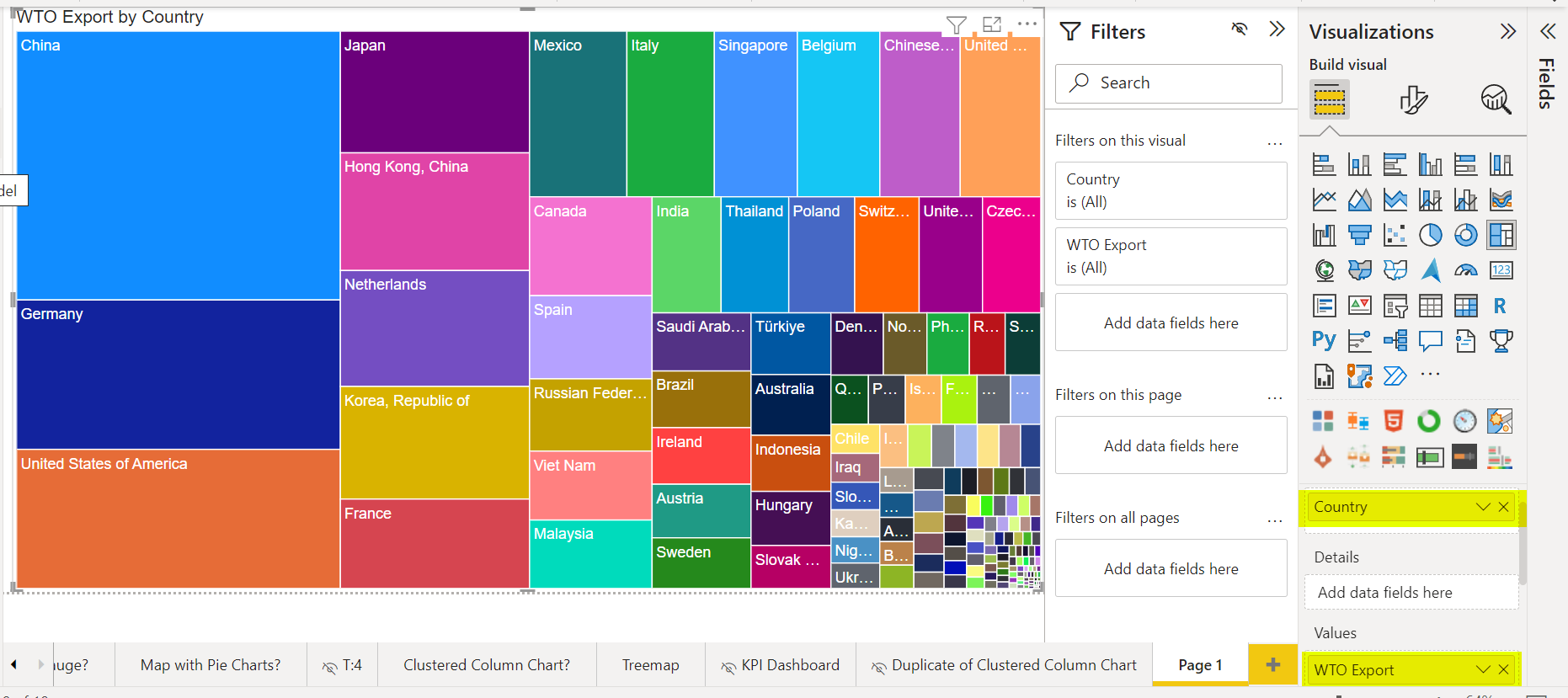Toggle Filters pane visibility eye icon

[1240, 29]
